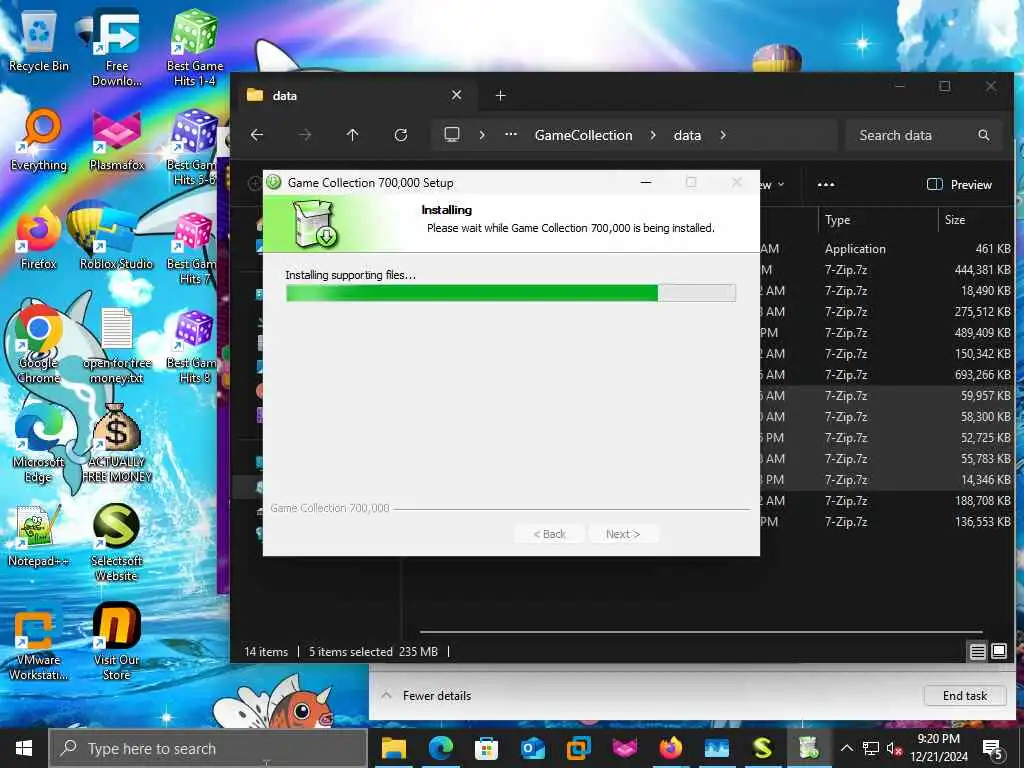Open the Roblox Studio desktop shortcut
This screenshot has width=1024, height=768.
tap(116, 239)
